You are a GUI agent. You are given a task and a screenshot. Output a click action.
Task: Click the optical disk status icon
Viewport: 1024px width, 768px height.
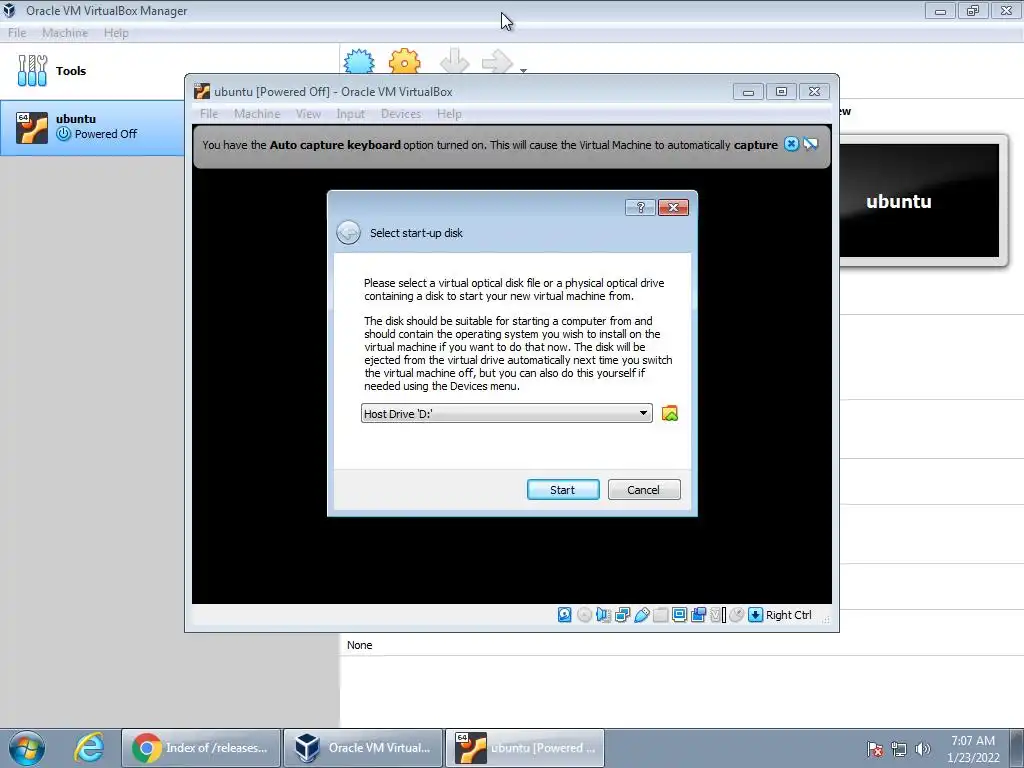pyautogui.click(x=584, y=615)
